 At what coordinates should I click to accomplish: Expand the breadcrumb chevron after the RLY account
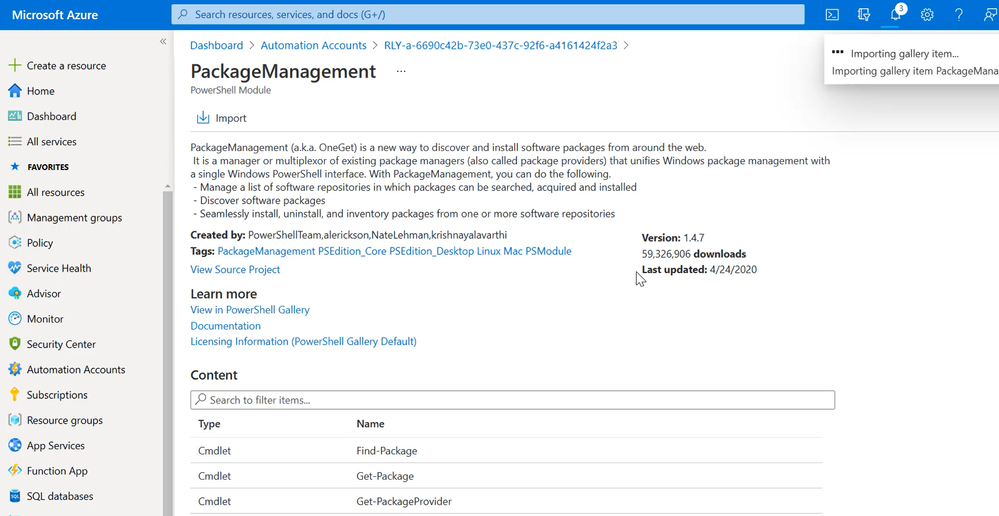pos(627,46)
